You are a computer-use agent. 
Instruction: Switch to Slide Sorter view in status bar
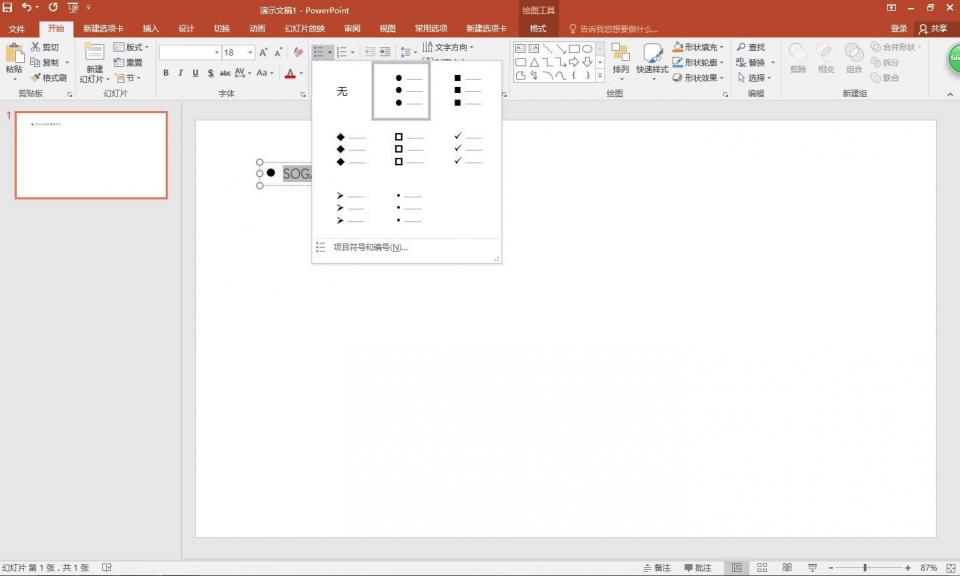(x=762, y=568)
